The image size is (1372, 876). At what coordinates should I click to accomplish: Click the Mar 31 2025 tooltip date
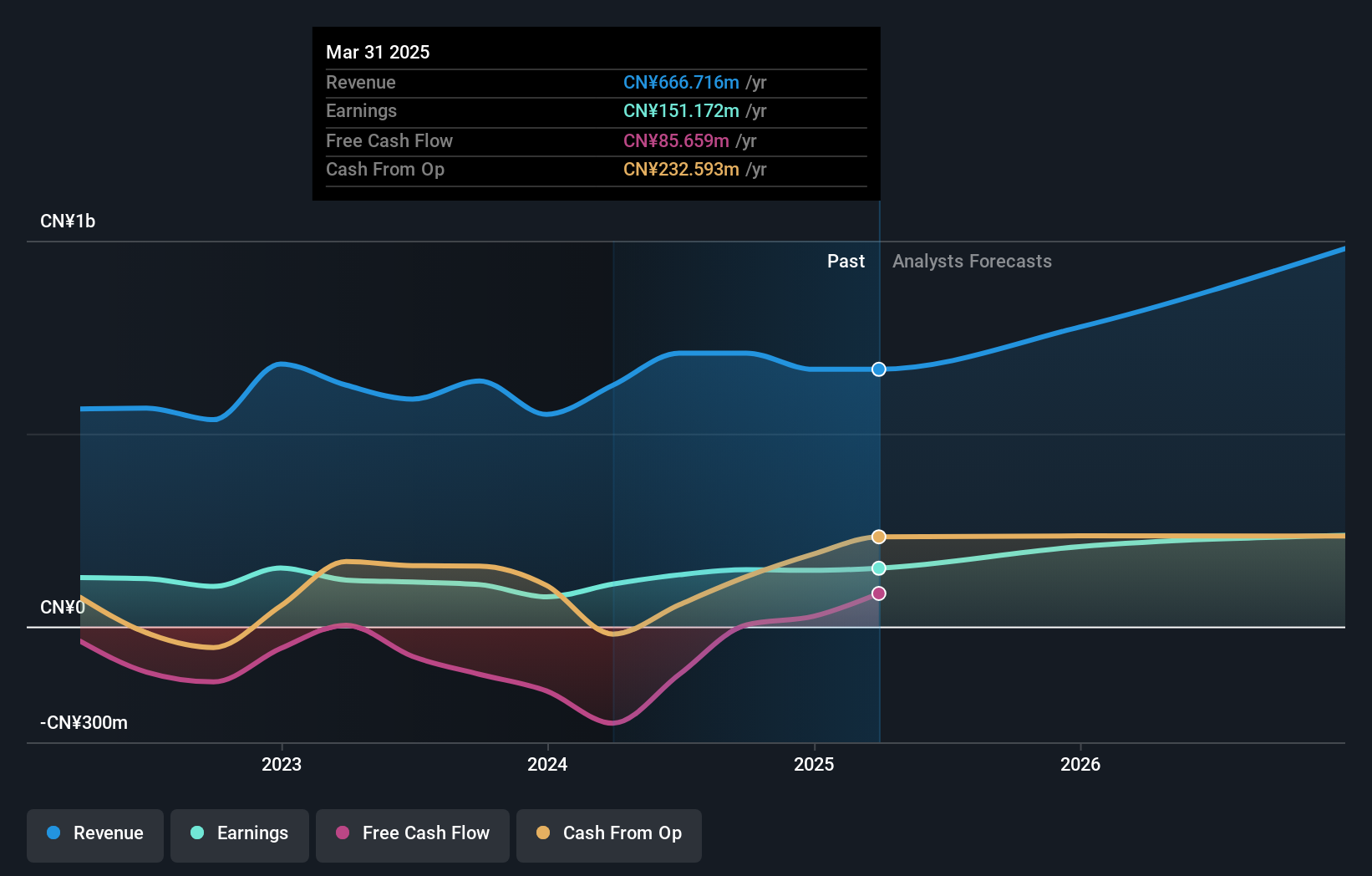pos(378,52)
